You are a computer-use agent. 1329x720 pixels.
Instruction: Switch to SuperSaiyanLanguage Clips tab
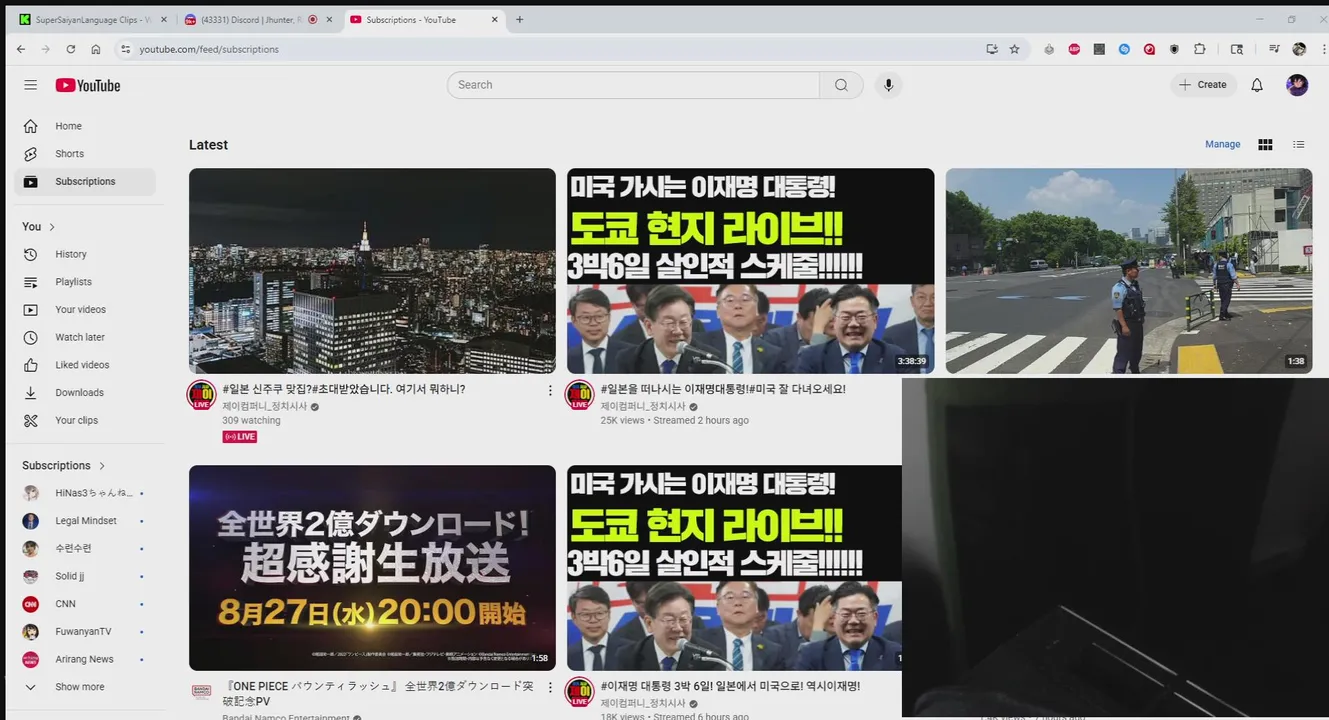tap(92, 19)
